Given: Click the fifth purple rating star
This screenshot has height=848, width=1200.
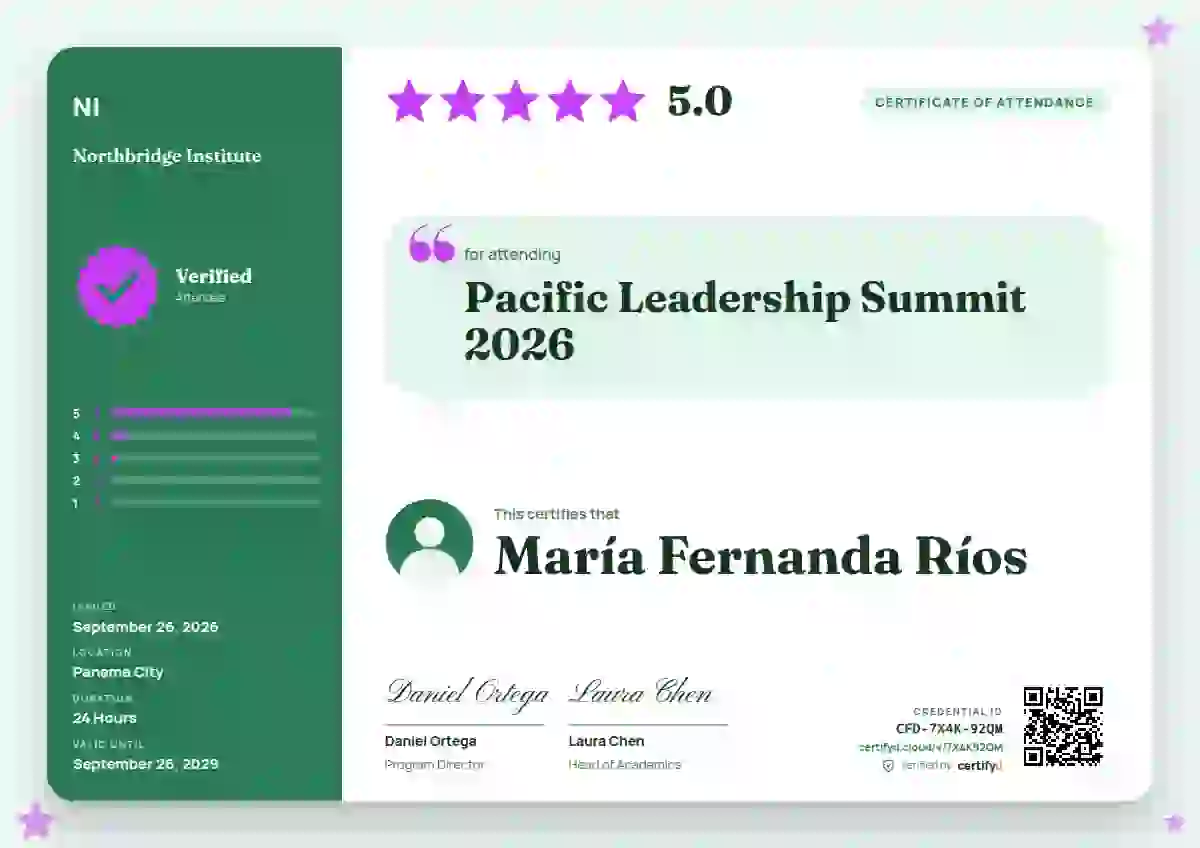Looking at the screenshot, I should click(623, 101).
